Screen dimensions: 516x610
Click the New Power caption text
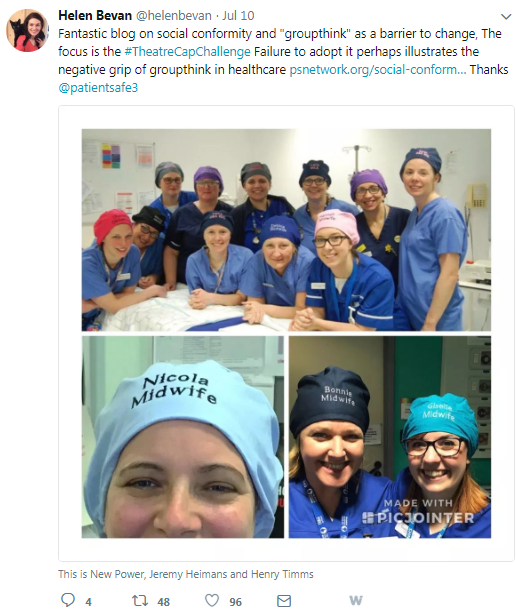(186, 574)
